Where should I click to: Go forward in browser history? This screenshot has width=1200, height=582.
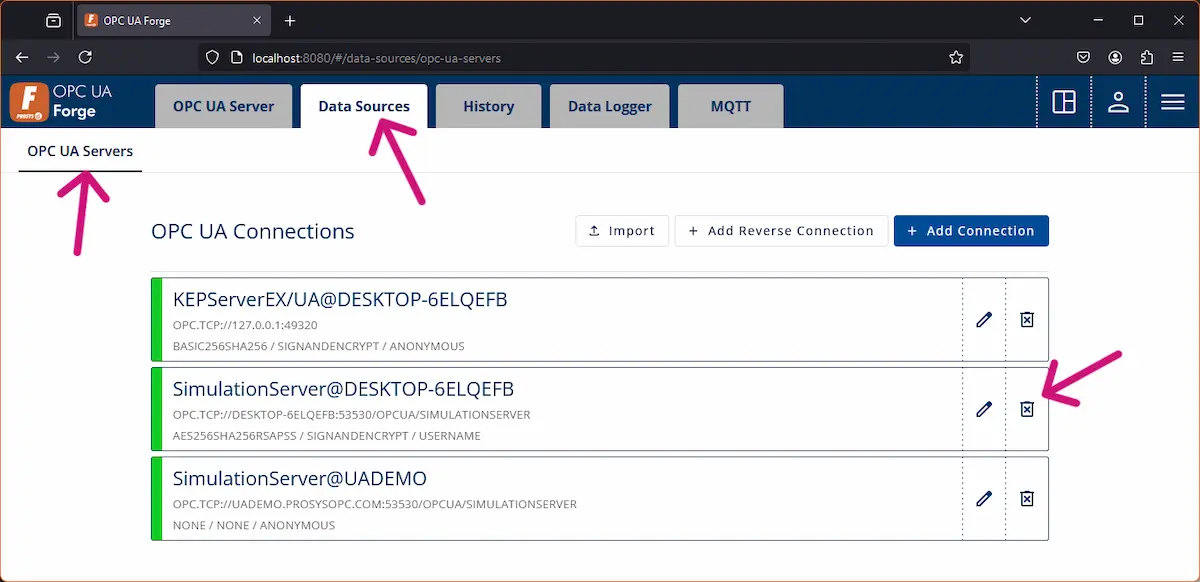point(54,58)
